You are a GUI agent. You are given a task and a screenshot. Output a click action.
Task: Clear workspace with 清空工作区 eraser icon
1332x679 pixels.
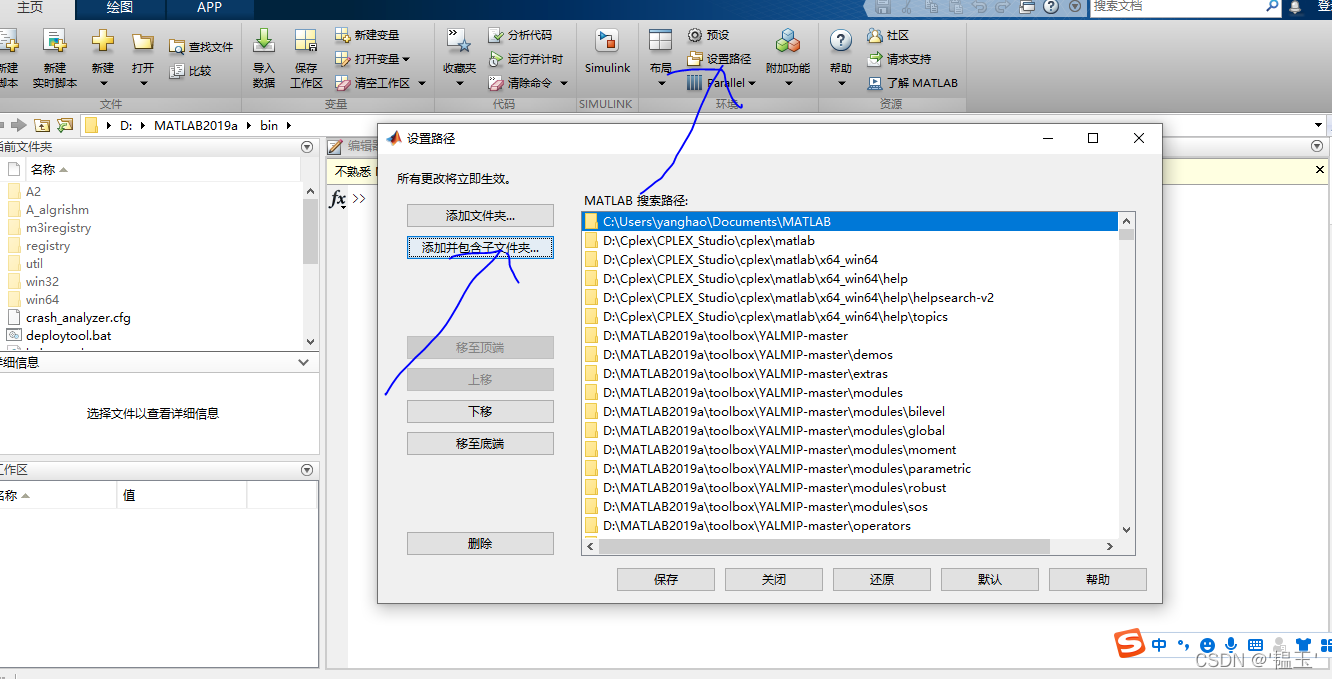[x=342, y=83]
